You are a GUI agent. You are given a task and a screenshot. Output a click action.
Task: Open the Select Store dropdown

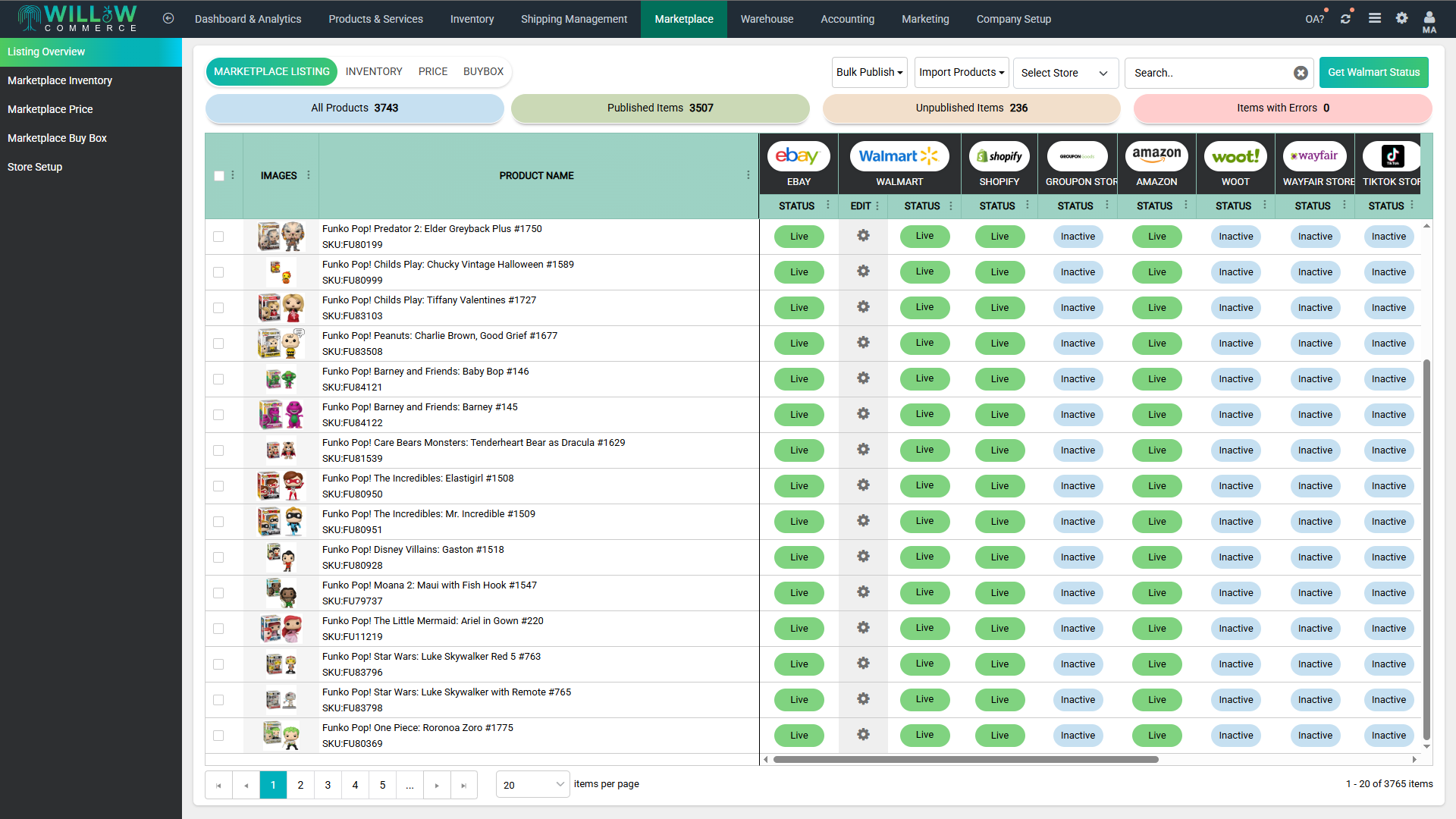tap(1065, 73)
